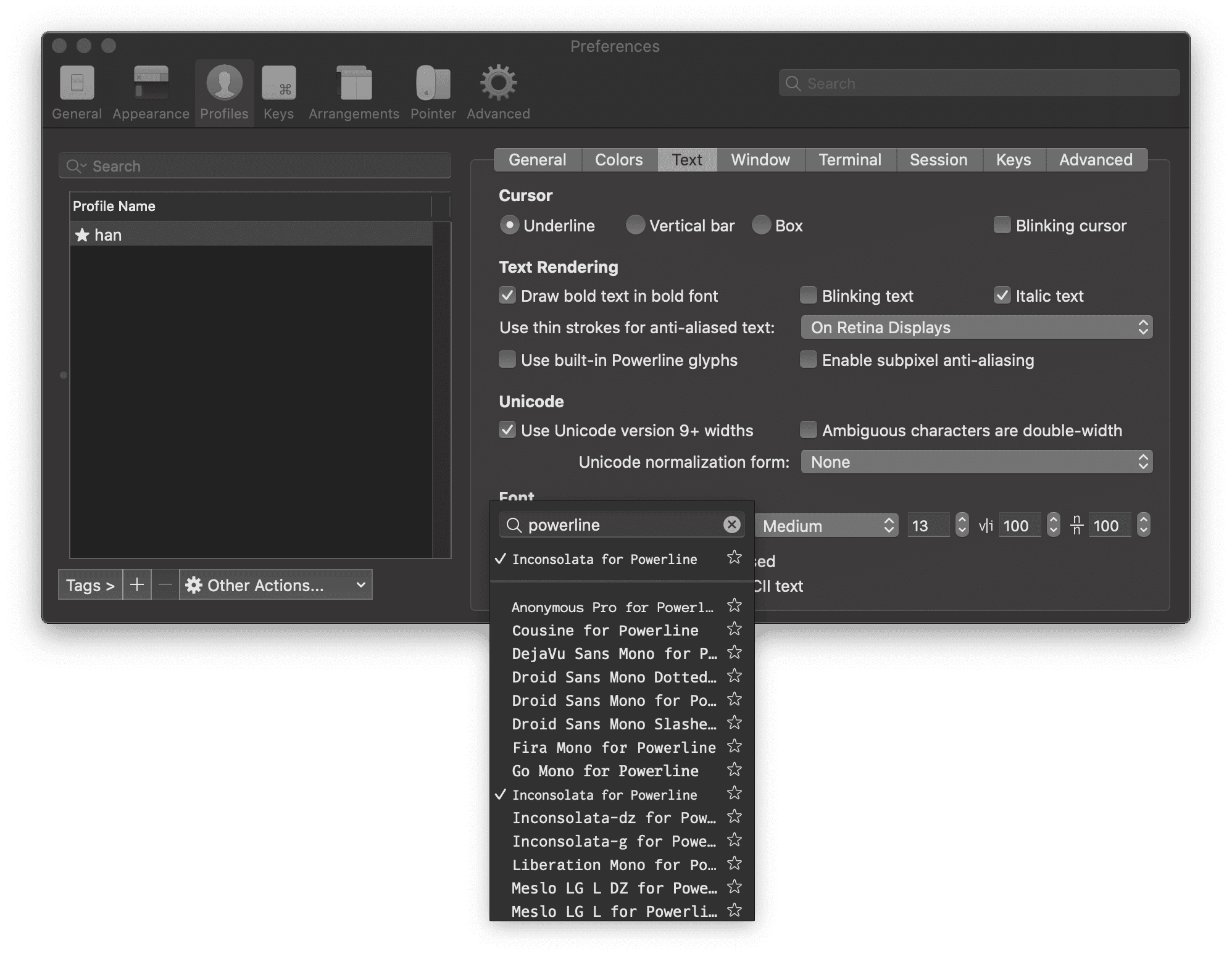Click the profile list Search field
Screen dimensions: 1232x954
click(254, 165)
